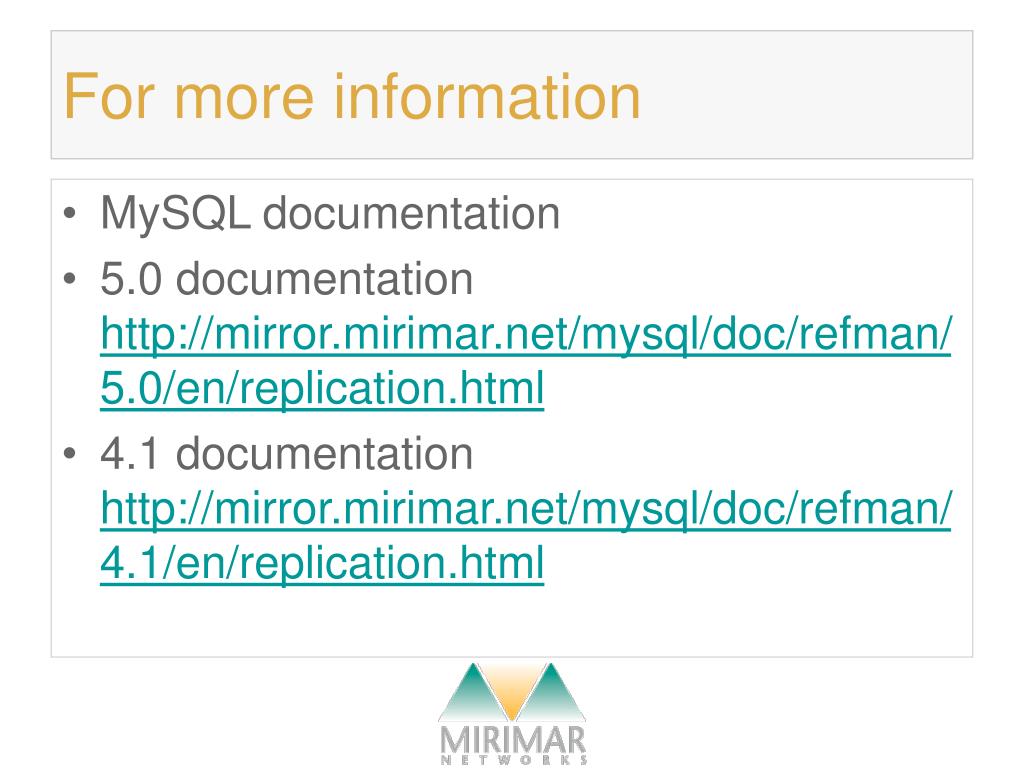The width and height of the screenshot is (1024, 768).
Task: Click the NETWORKS text beneath the logo
Action: [513, 760]
